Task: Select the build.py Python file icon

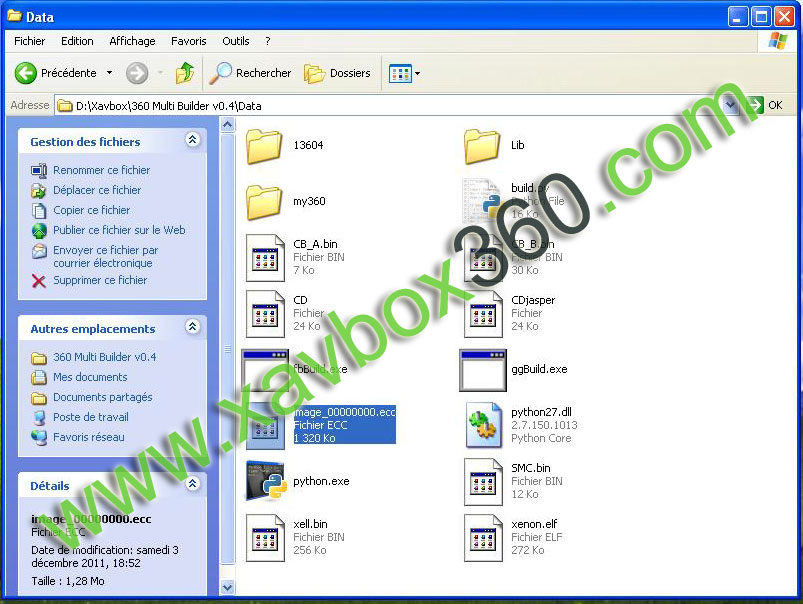Action: (482, 201)
